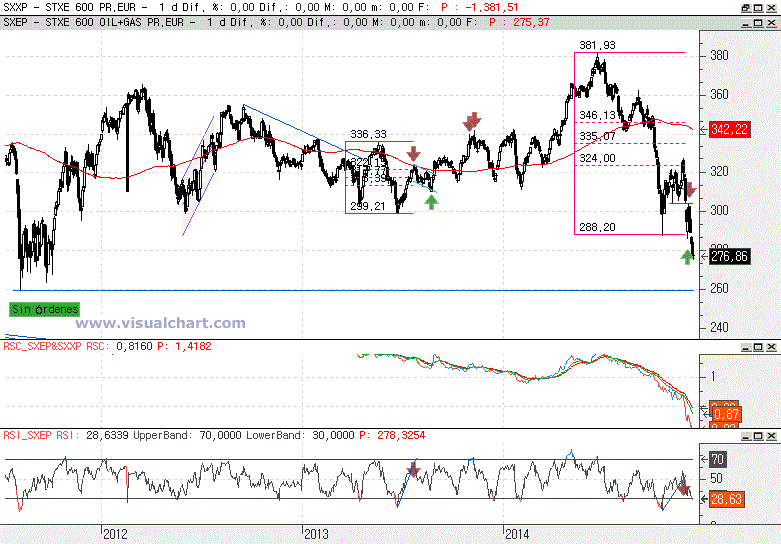Click the LowerBand: 30,0000 text in RSI header

tap(300, 435)
